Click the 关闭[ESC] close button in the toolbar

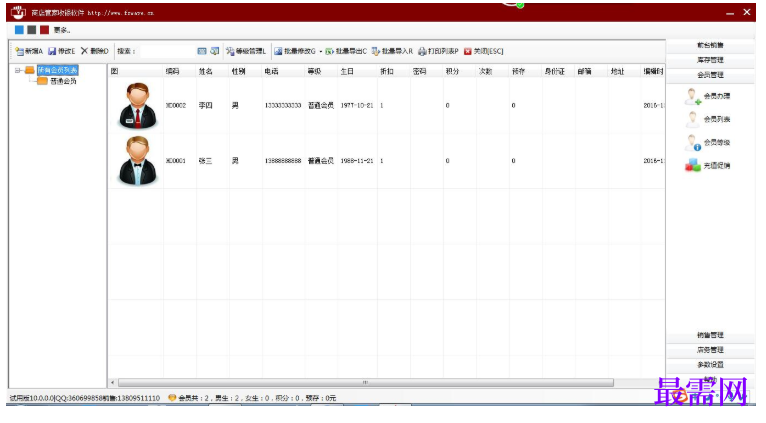coord(484,51)
